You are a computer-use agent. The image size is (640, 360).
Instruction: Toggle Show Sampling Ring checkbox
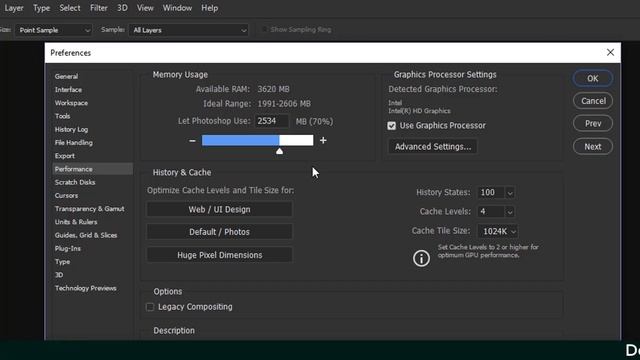[x=264, y=29]
